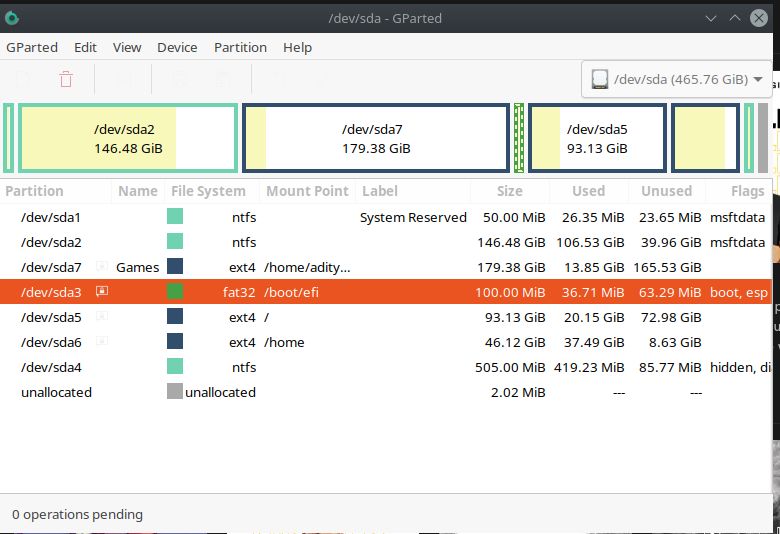780x534 pixels.
Task: Open the Help menu
Action: point(297,47)
